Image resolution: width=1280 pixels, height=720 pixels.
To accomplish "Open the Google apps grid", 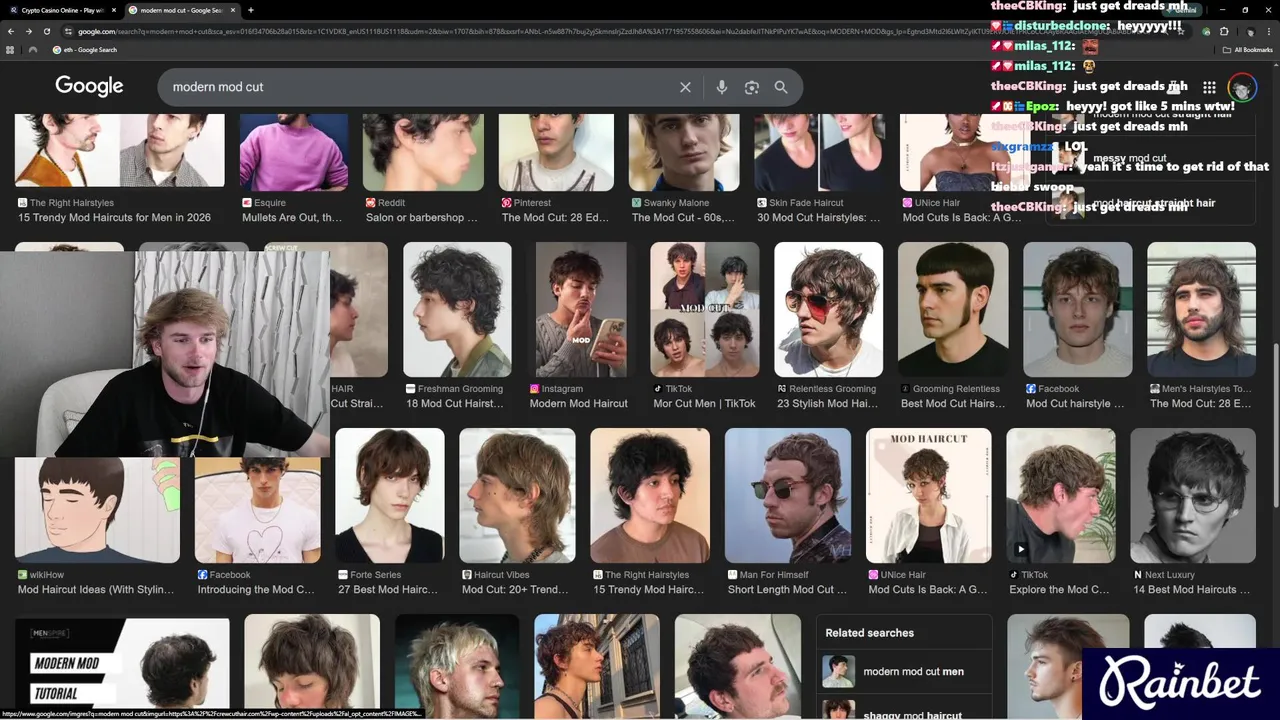I will coord(1209,87).
